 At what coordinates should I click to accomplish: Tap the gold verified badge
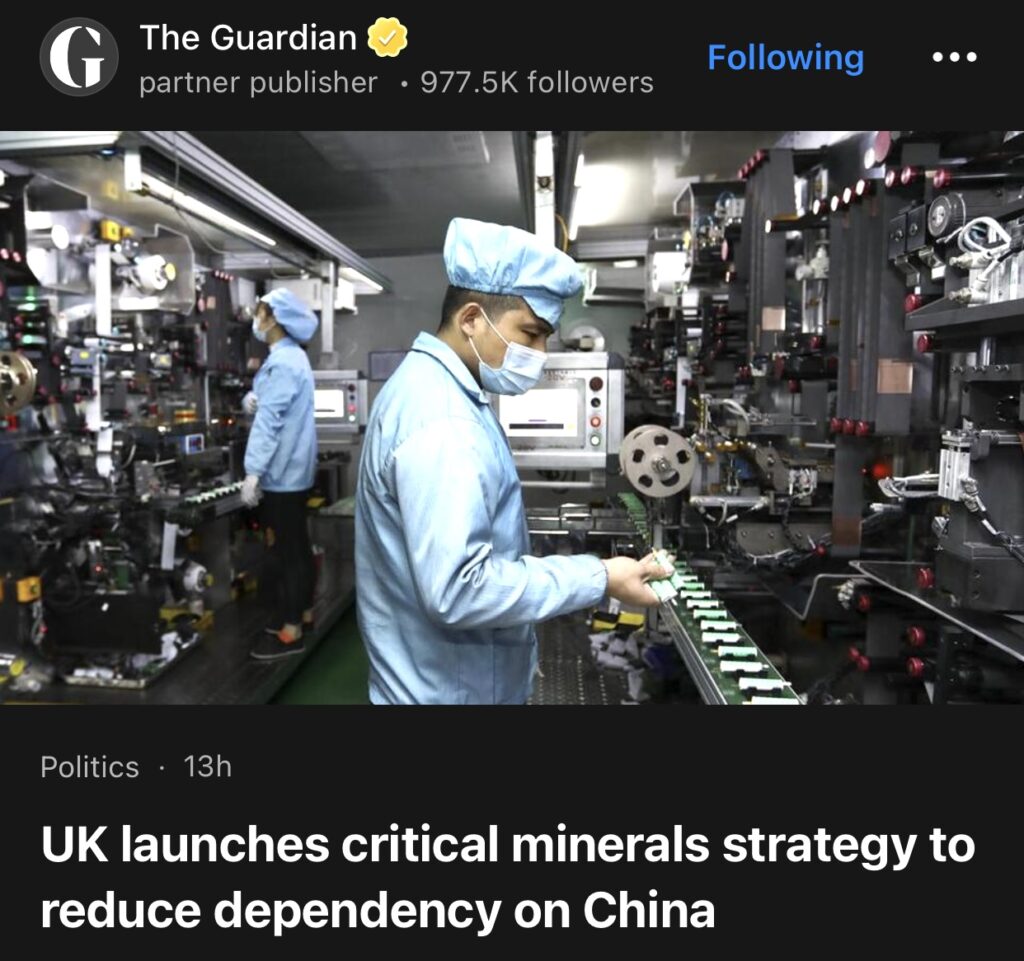(387, 38)
